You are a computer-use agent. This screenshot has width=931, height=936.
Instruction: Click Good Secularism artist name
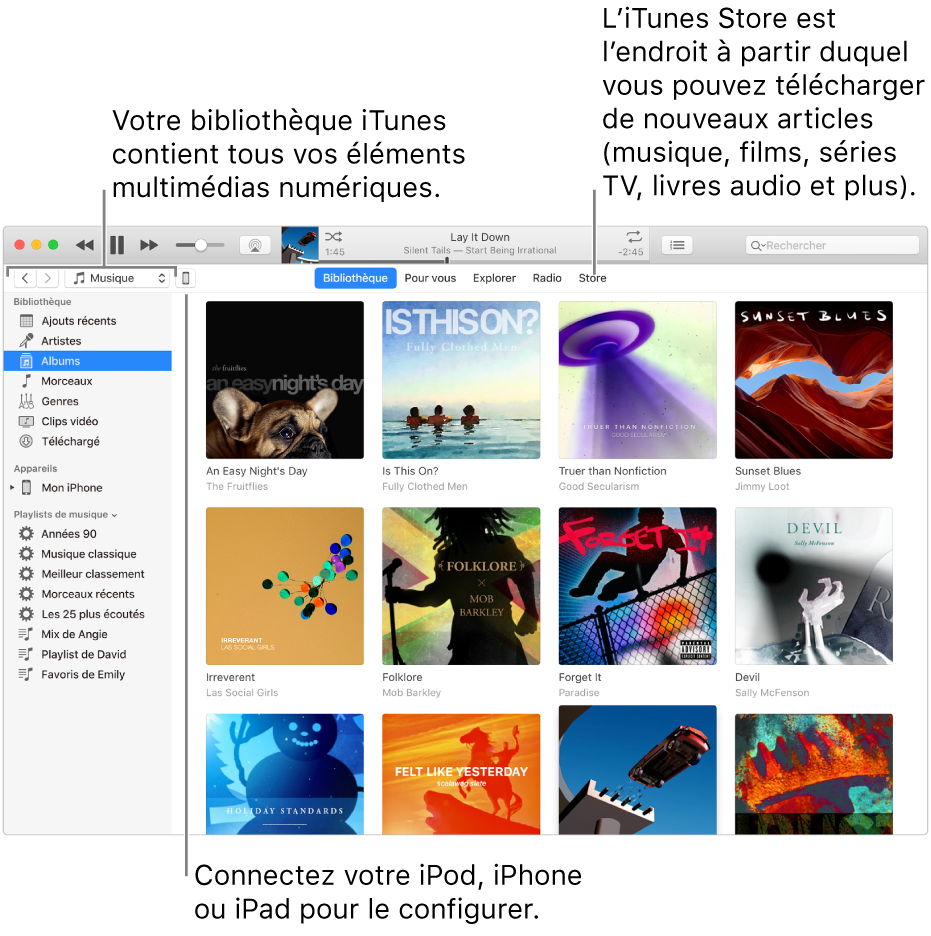[x=599, y=487]
